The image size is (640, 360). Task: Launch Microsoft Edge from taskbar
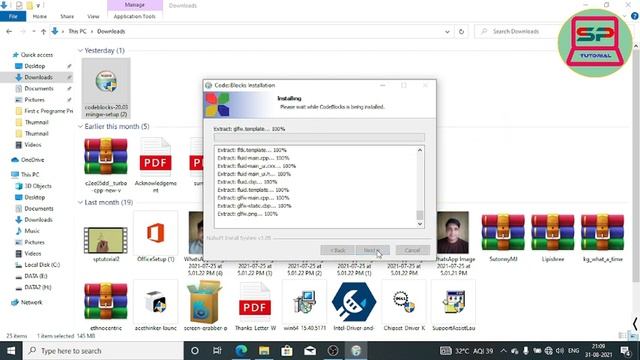click(241, 351)
